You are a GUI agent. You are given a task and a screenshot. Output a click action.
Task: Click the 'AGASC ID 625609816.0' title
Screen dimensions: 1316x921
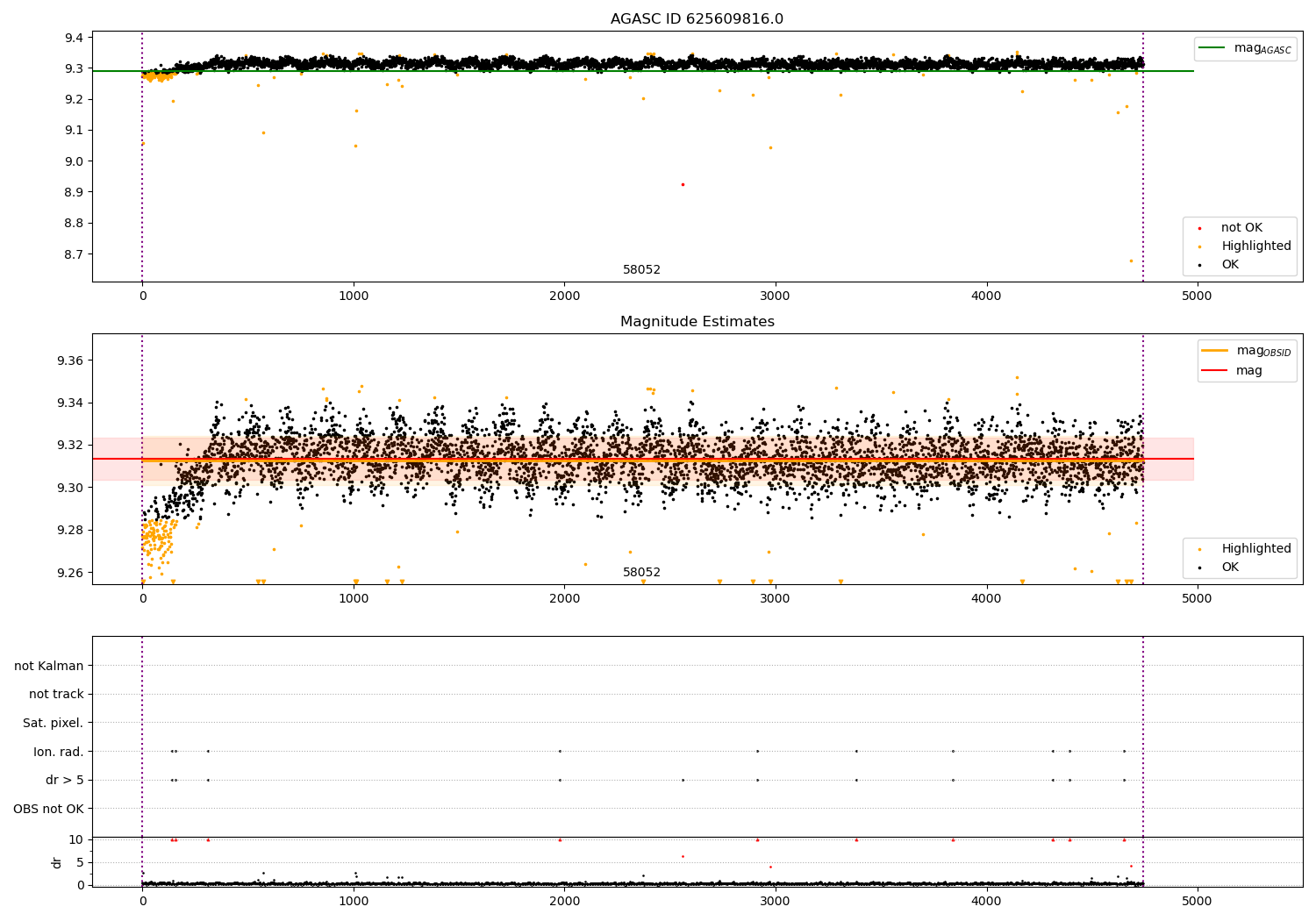pyautogui.click(x=697, y=19)
